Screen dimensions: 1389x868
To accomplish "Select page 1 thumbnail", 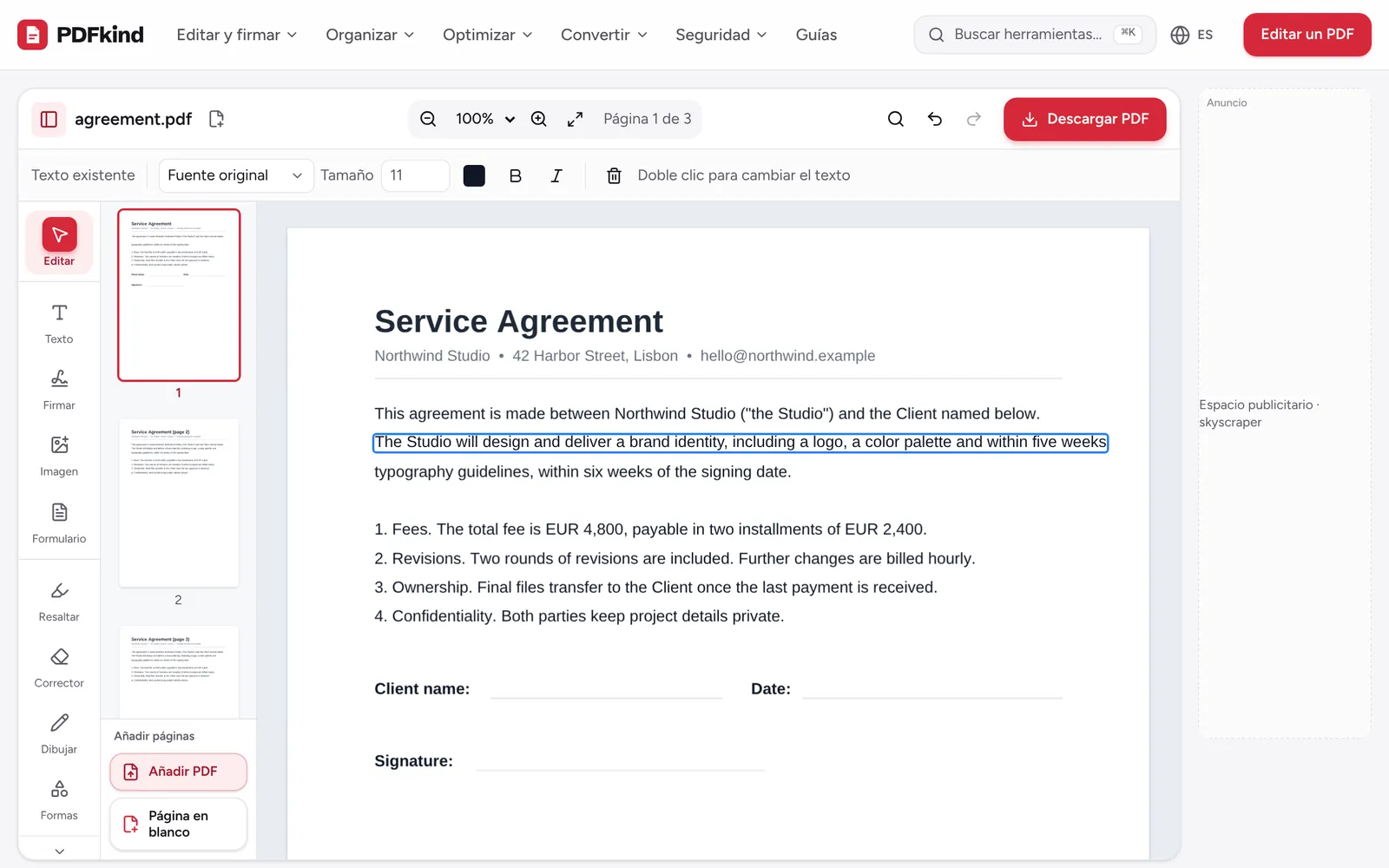I will point(179,295).
